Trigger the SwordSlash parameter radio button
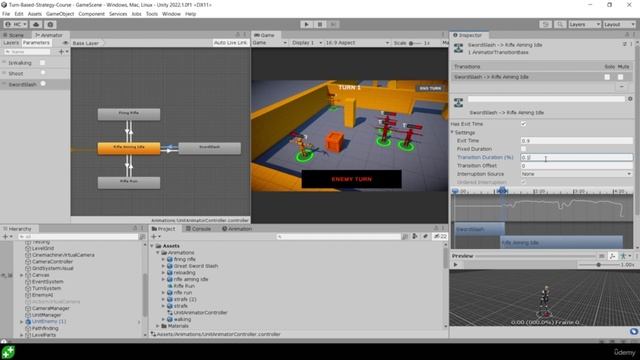Viewport: 640px width, 360px height. tap(43, 83)
